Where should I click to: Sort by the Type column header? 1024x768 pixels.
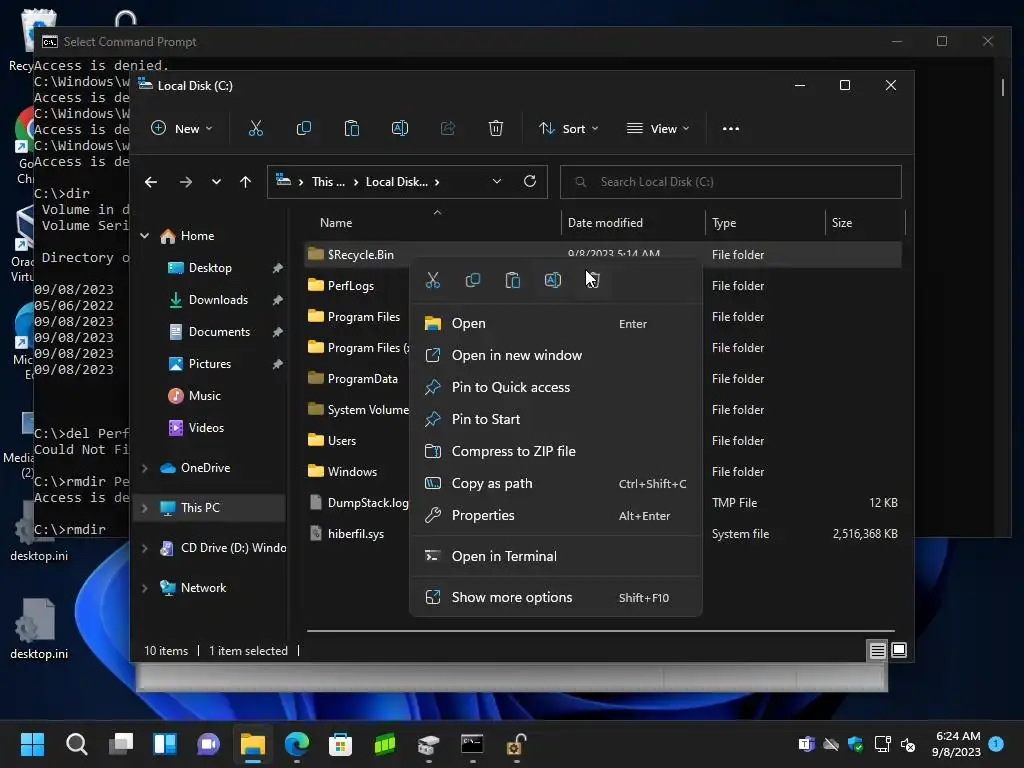[724, 223]
